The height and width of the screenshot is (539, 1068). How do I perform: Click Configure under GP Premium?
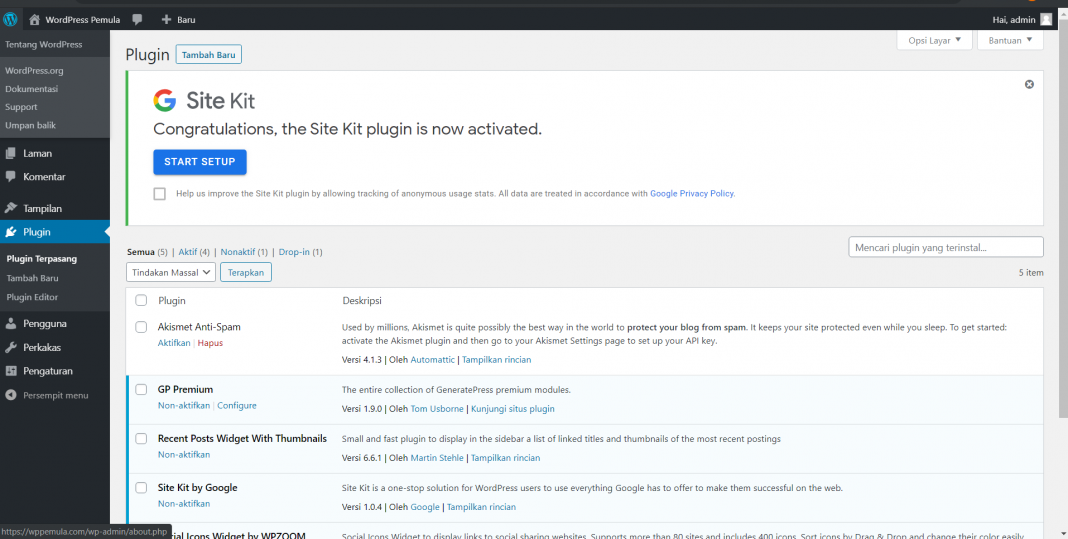coord(237,405)
